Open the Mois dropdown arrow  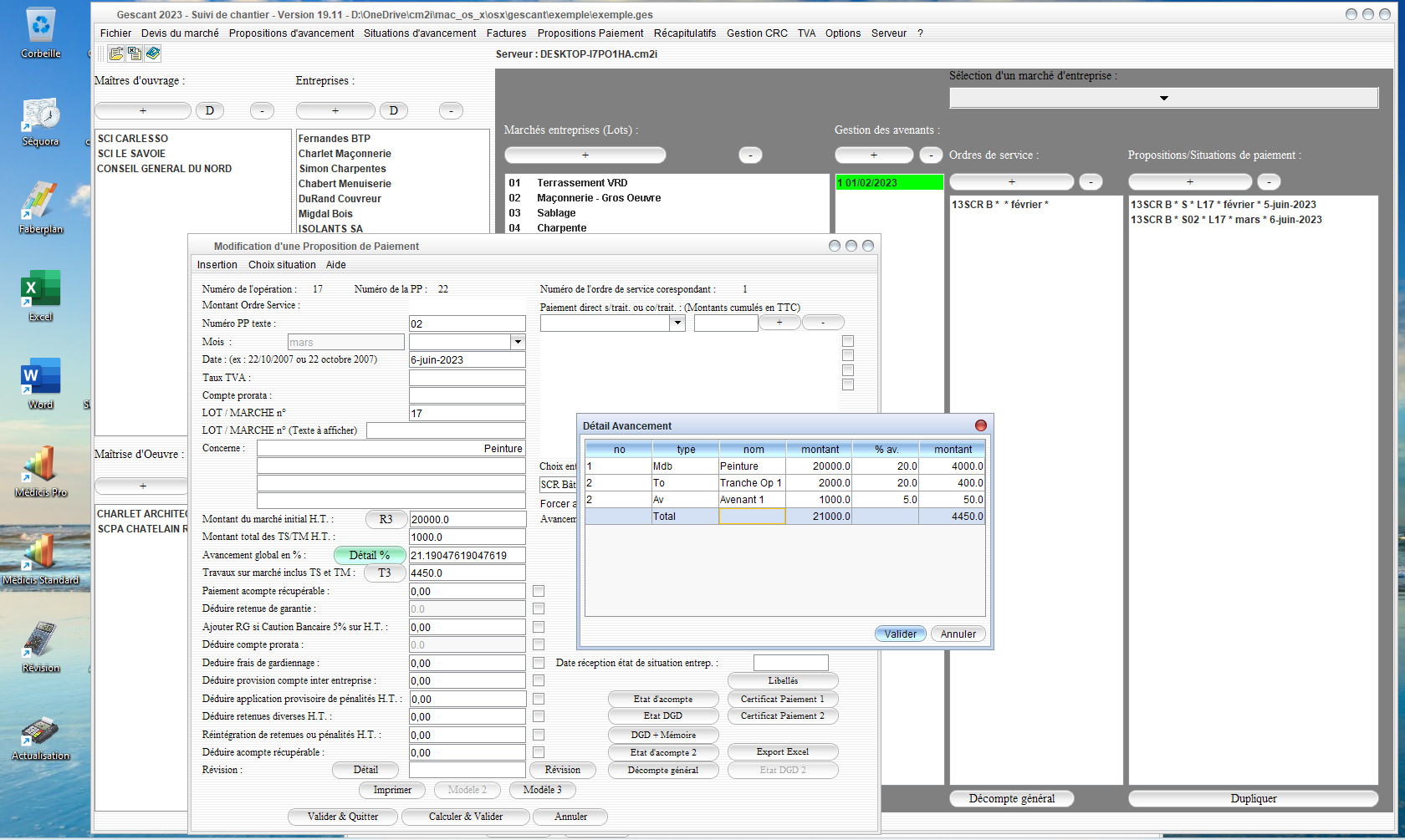click(518, 342)
